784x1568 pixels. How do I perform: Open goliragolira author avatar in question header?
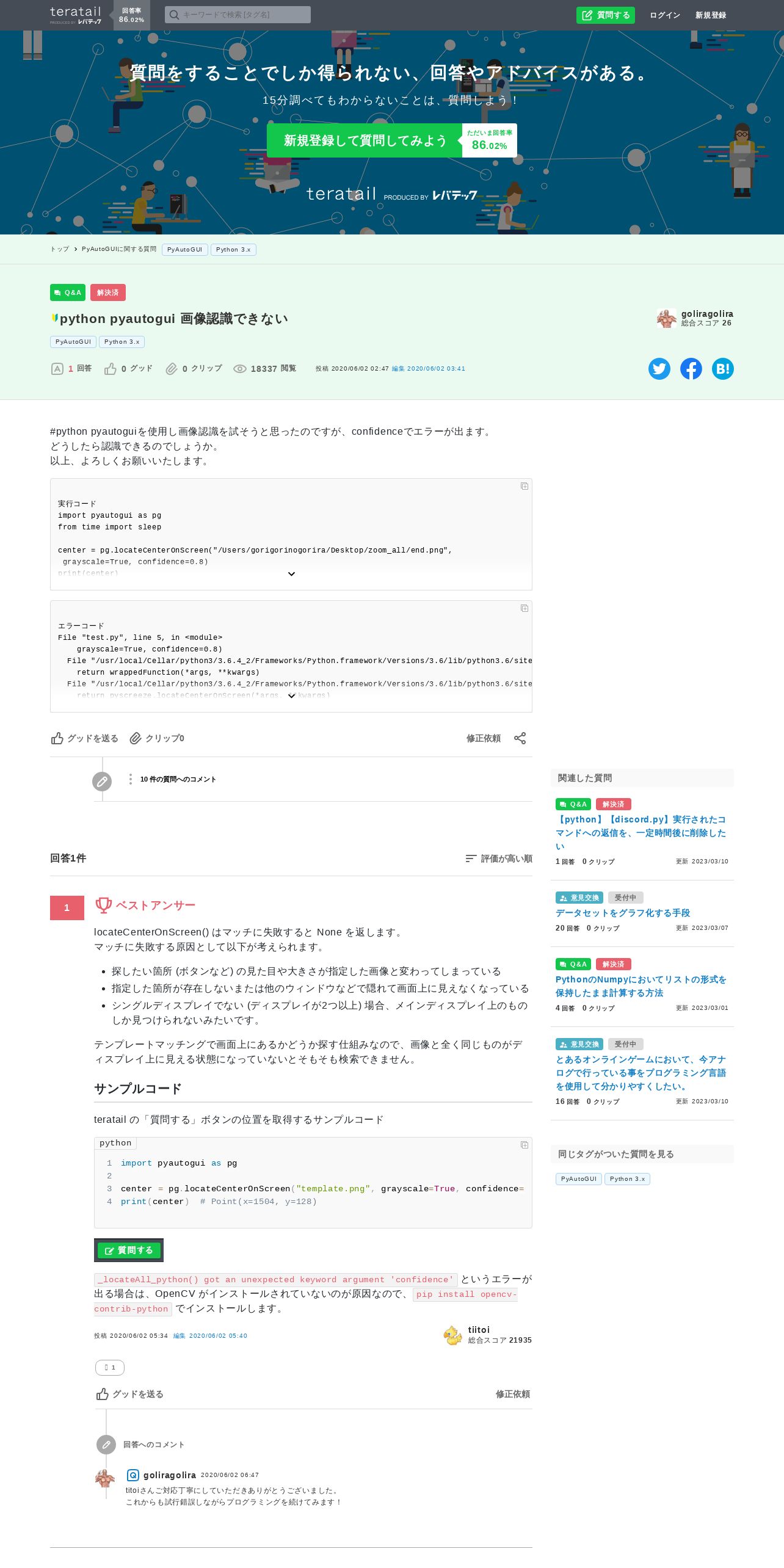(x=667, y=318)
